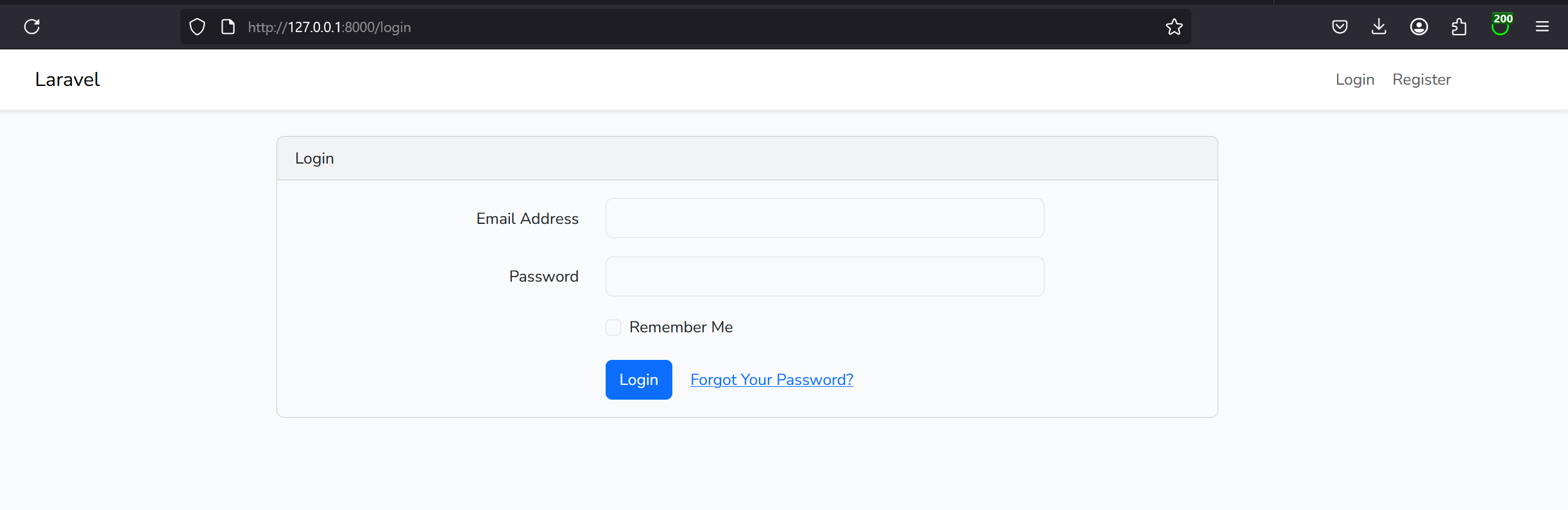Viewport: 1568px width, 510px height.
Task: Click the Laravel brand link
Action: tap(67, 80)
